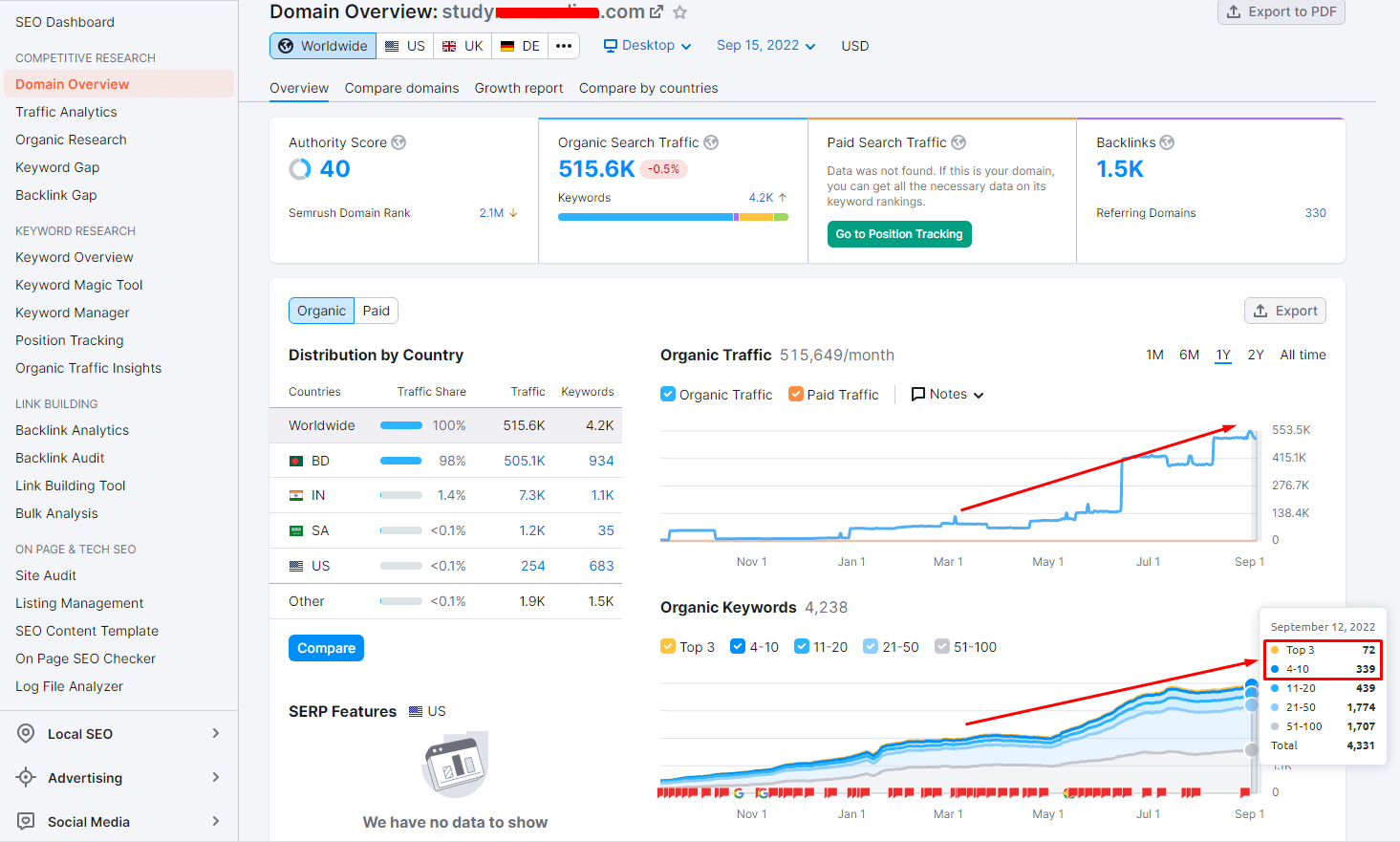Expand the Notes dropdown
Viewport: 1400px width, 842px height.
coord(947,394)
